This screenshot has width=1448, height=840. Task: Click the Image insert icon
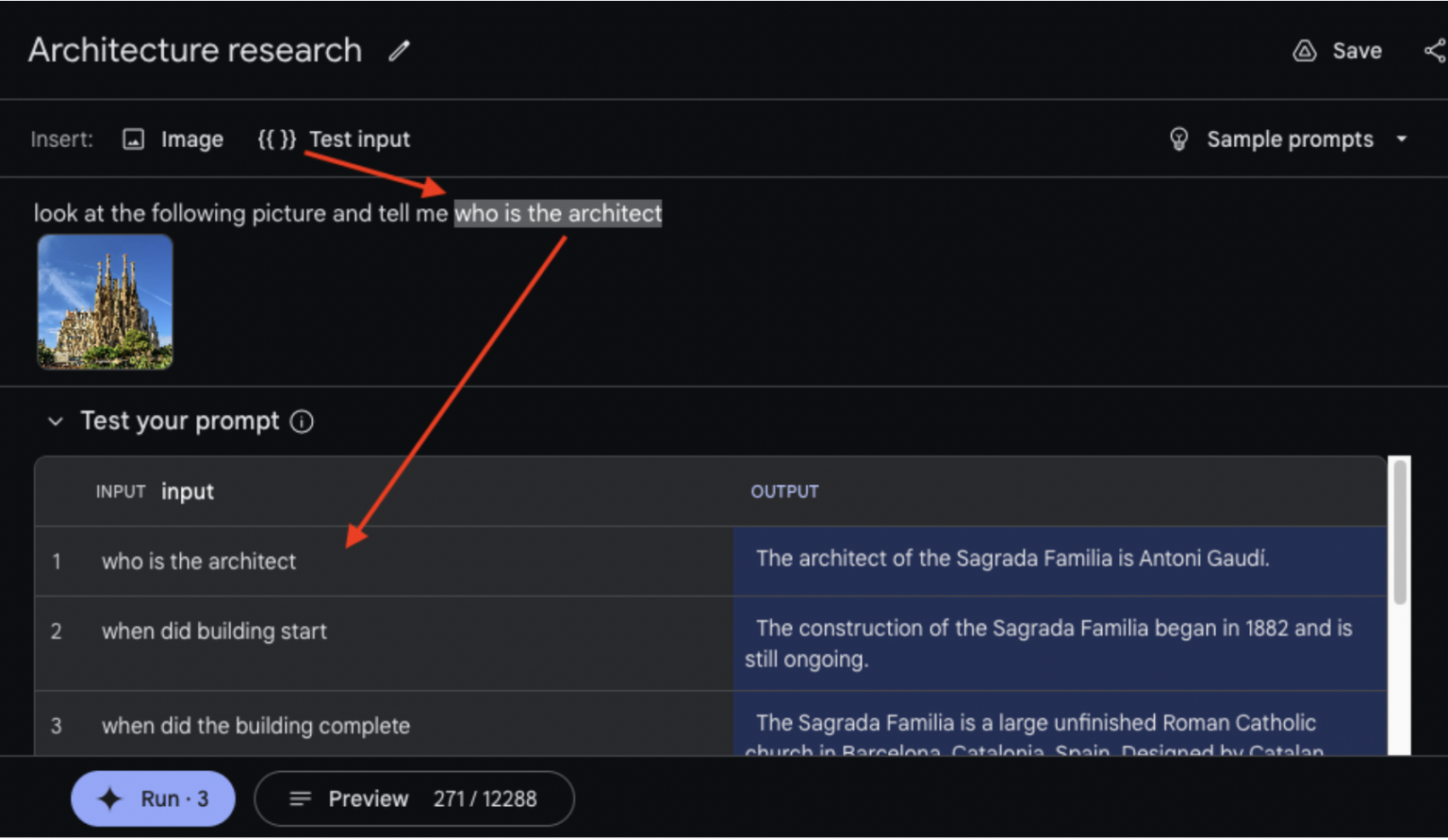click(134, 140)
